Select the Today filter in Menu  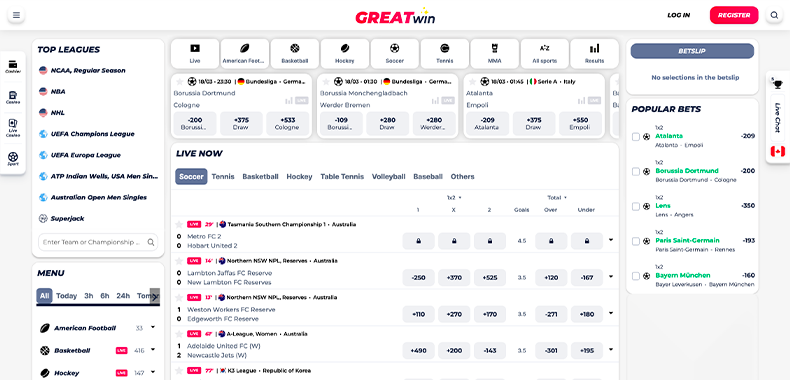click(x=67, y=296)
